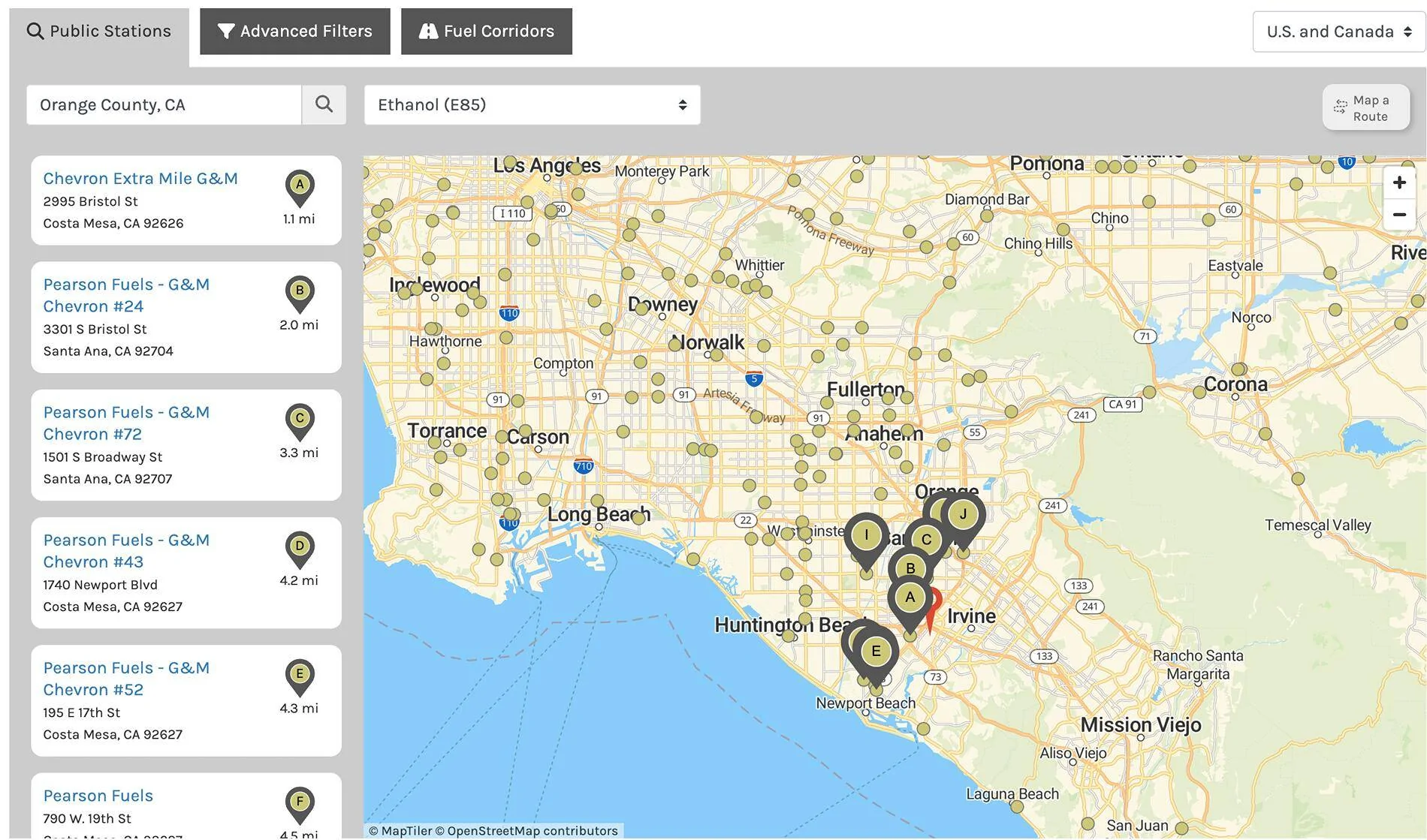
Task: Click the Map a Route button
Action: [x=1365, y=107]
